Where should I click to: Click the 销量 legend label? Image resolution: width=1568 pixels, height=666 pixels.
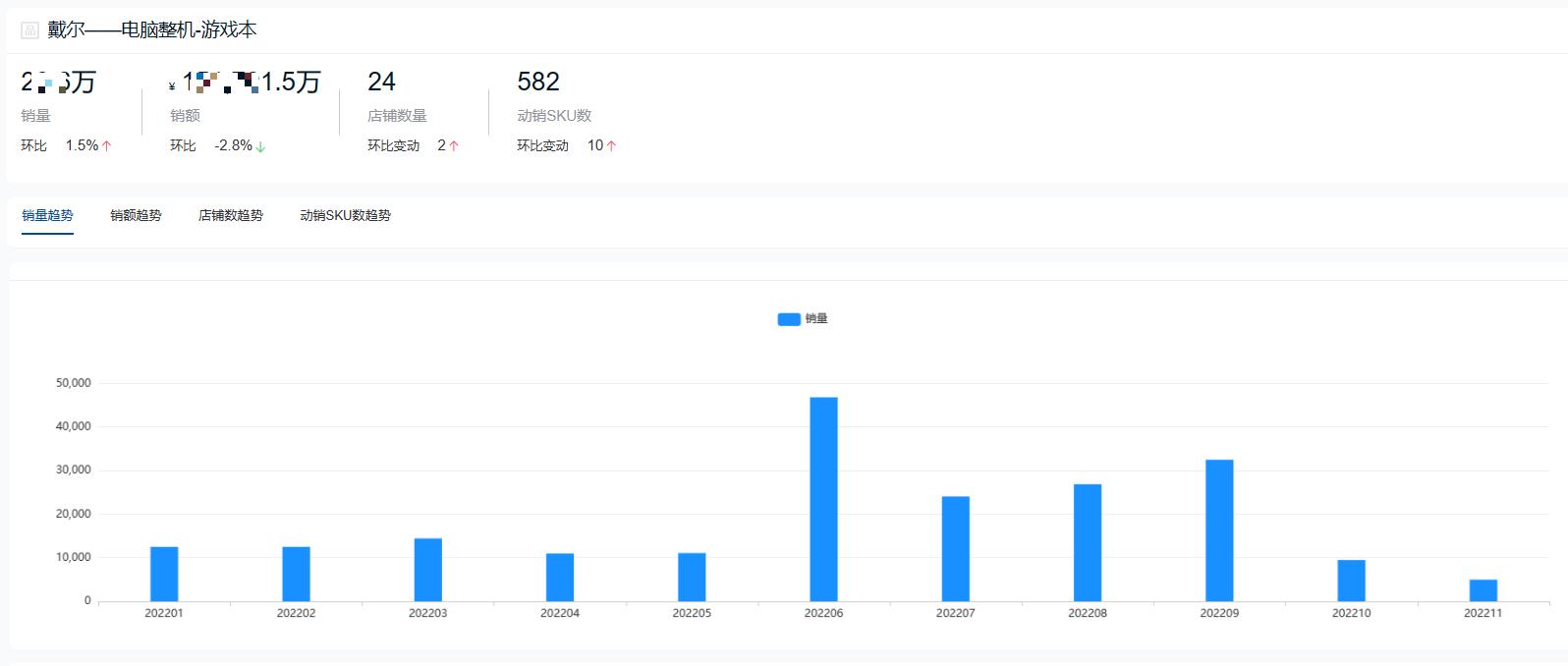(x=816, y=319)
